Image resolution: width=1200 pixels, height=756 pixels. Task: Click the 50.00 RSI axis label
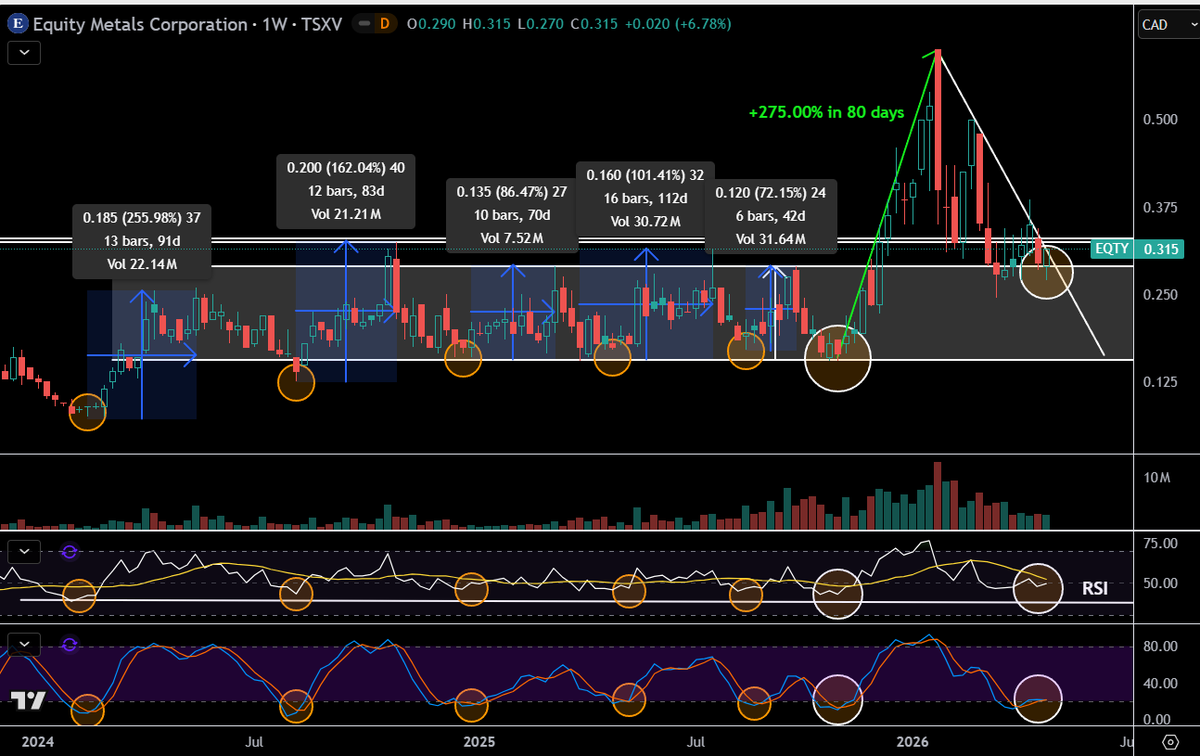(1159, 582)
